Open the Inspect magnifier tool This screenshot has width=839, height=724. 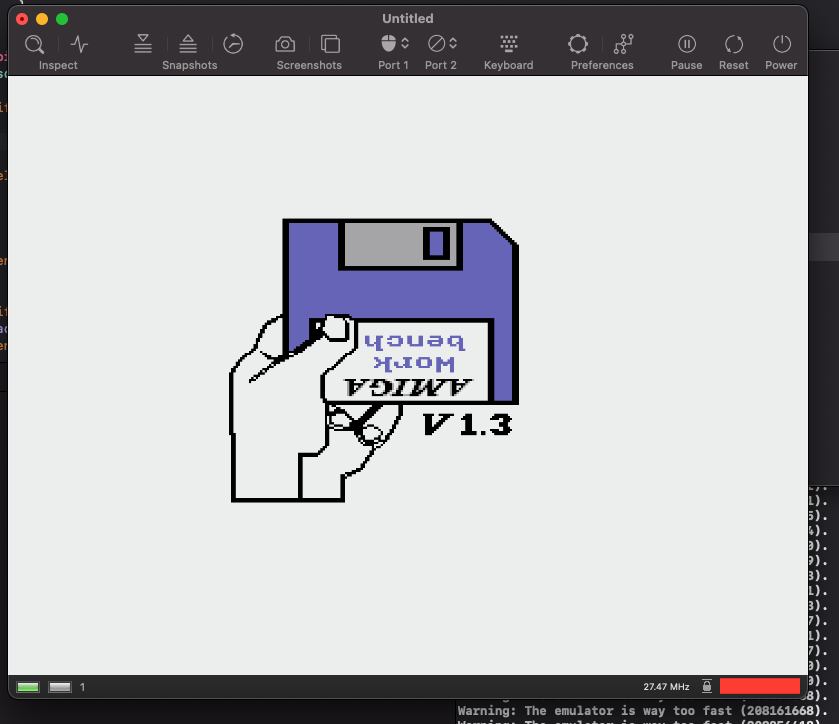point(34,44)
